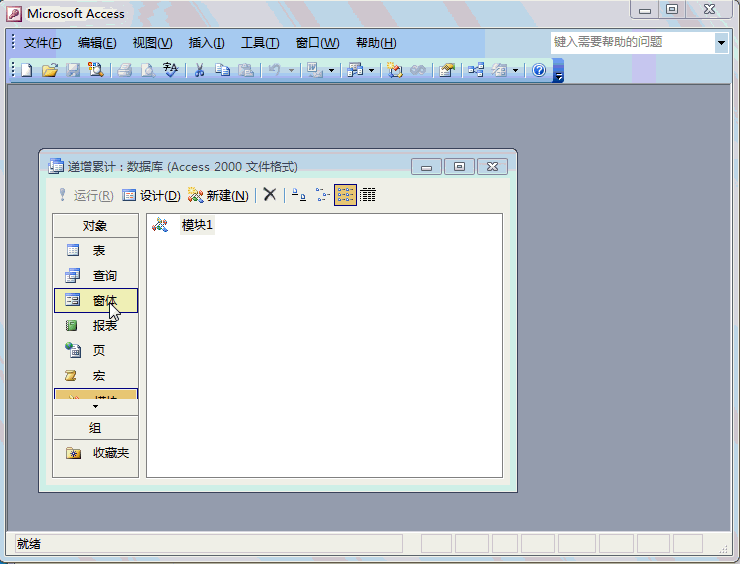Maximize the 递增累计 database window
This screenshot has width=740, height=564.
pos(459,167)
